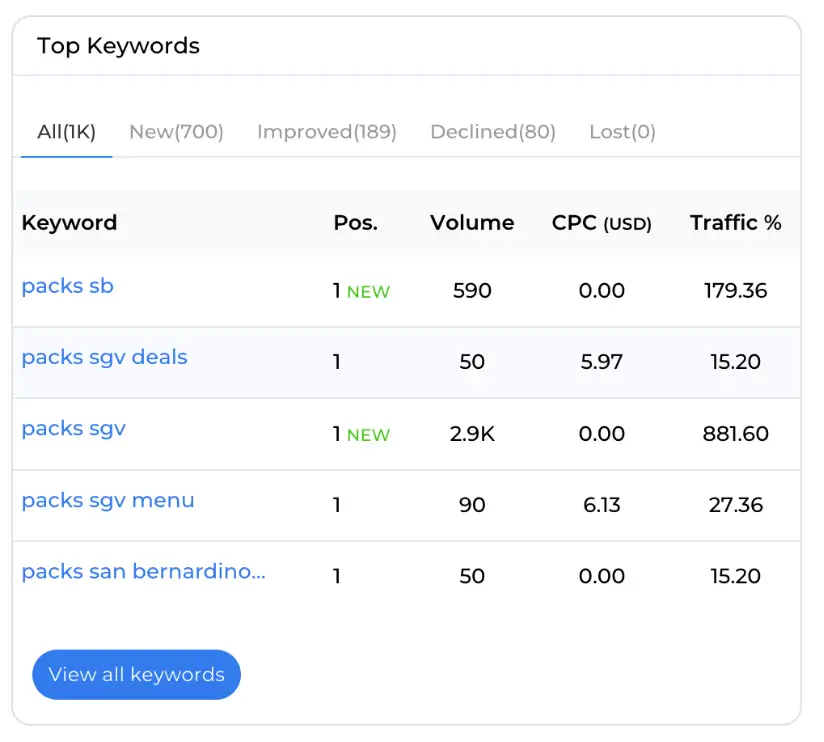Click the "packs sgv" keyword link
Viewport: 824px width, 742px height.
73,428
